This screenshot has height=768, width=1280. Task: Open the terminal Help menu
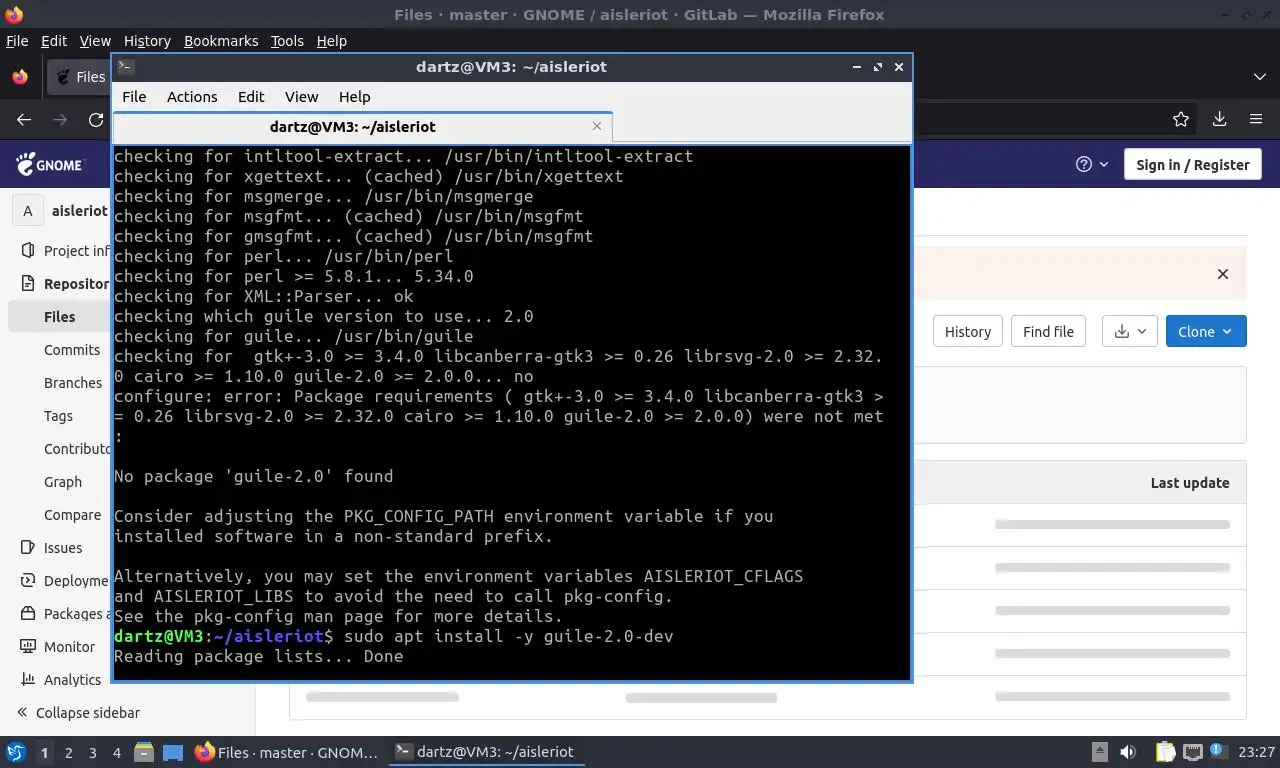click(354, 97)
